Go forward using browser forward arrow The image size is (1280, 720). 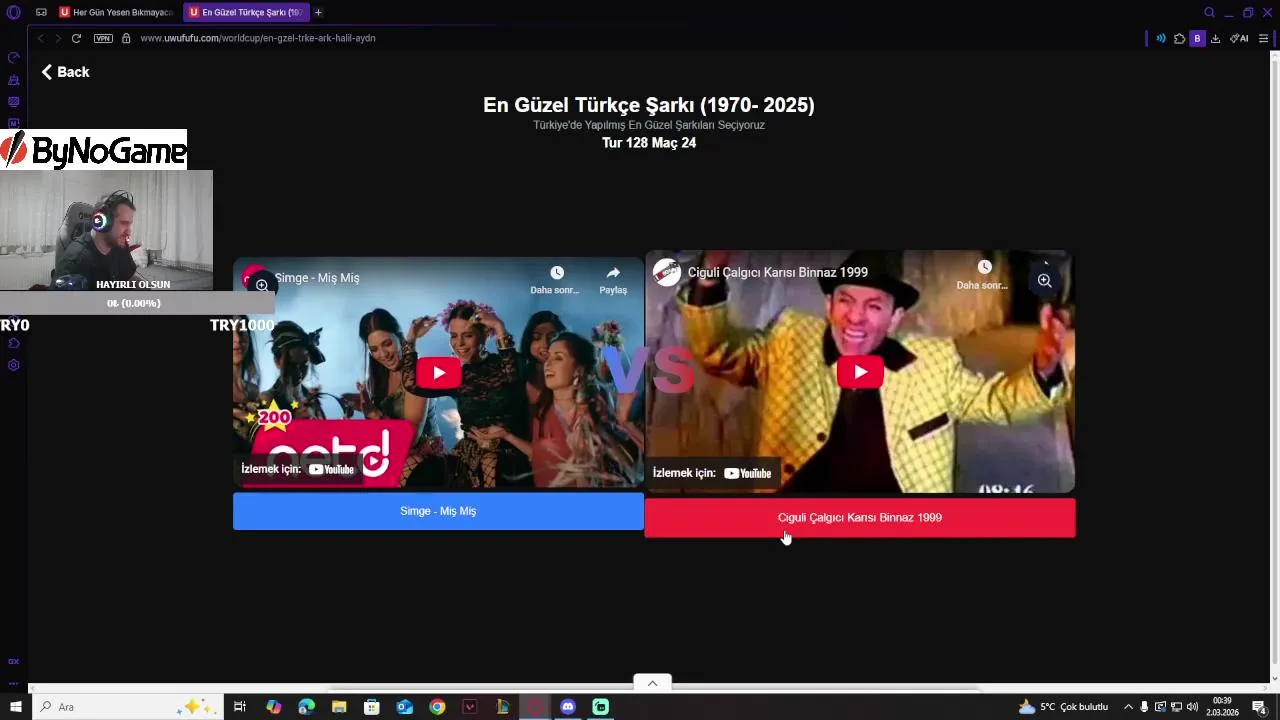coord(58,38)
